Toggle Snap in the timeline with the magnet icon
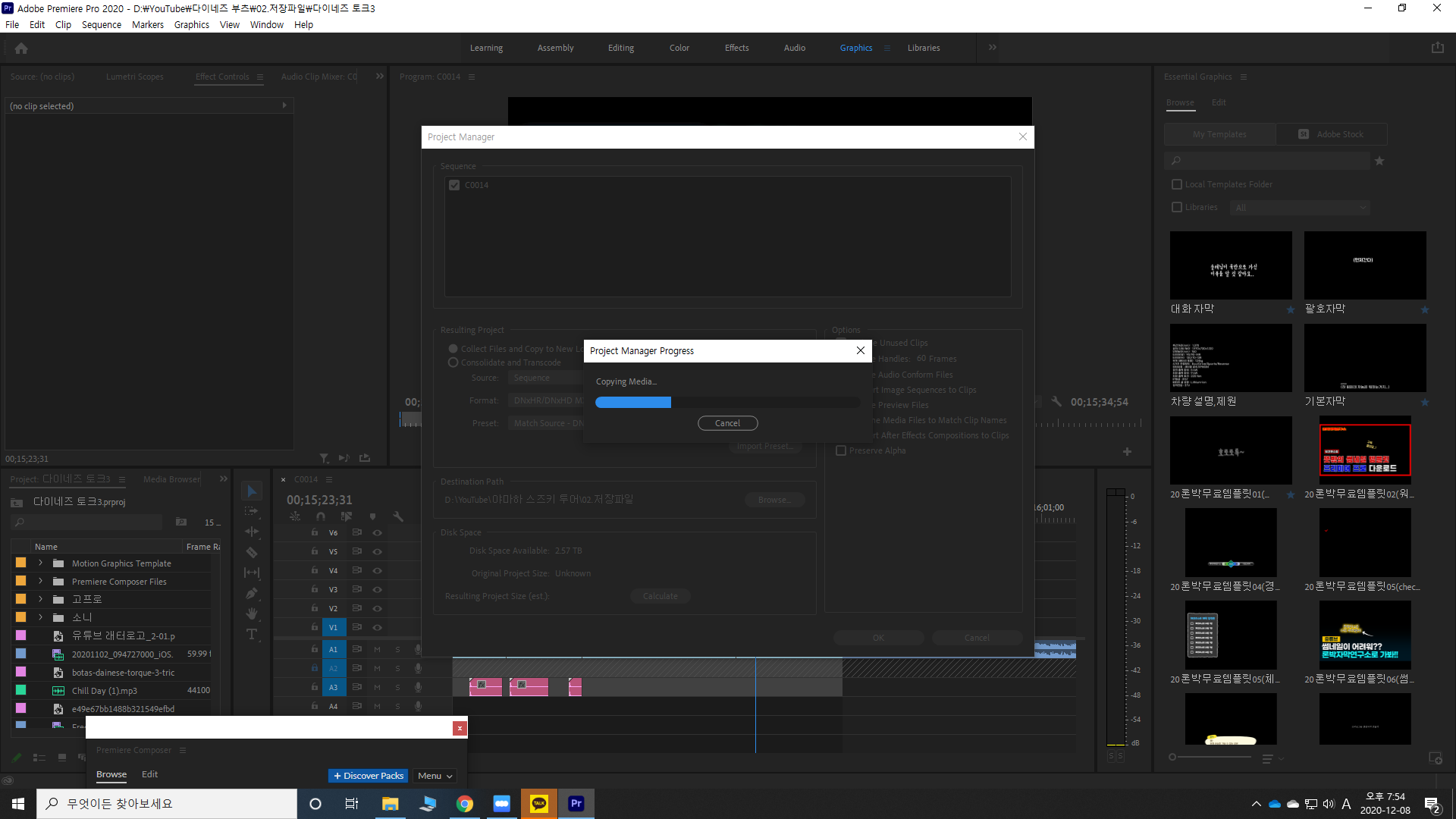The height and width of the screenshot is (819, 1456). point(320,516)
